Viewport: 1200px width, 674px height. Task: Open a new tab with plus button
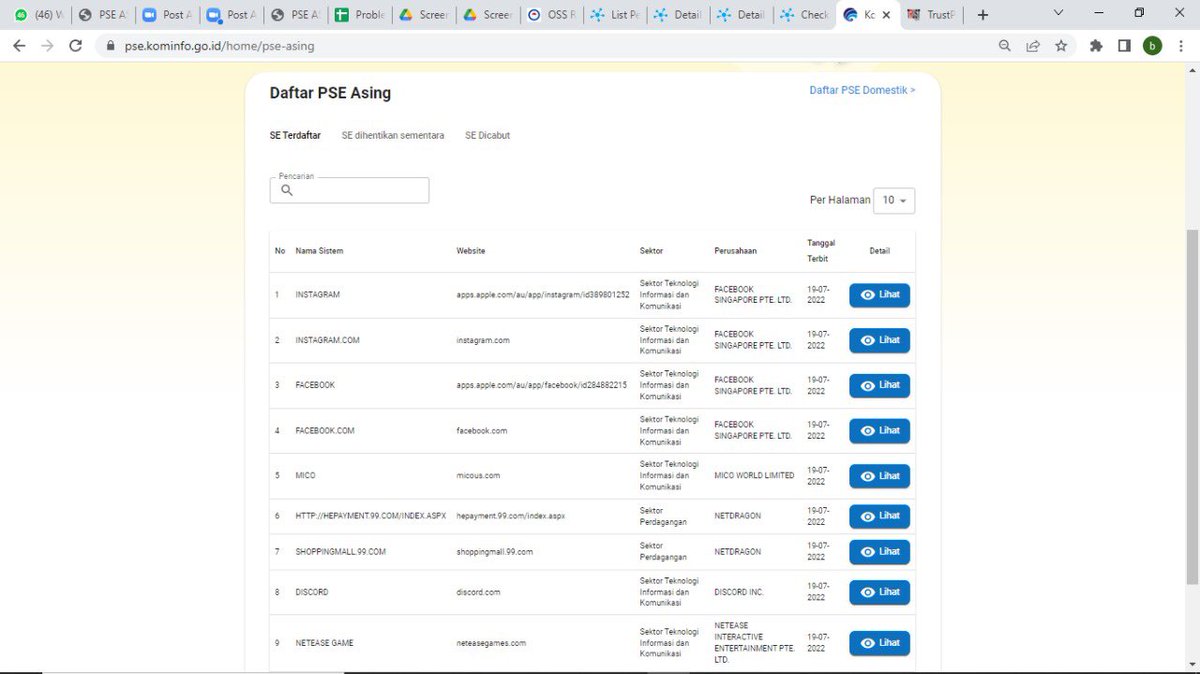tap(983, 15)
